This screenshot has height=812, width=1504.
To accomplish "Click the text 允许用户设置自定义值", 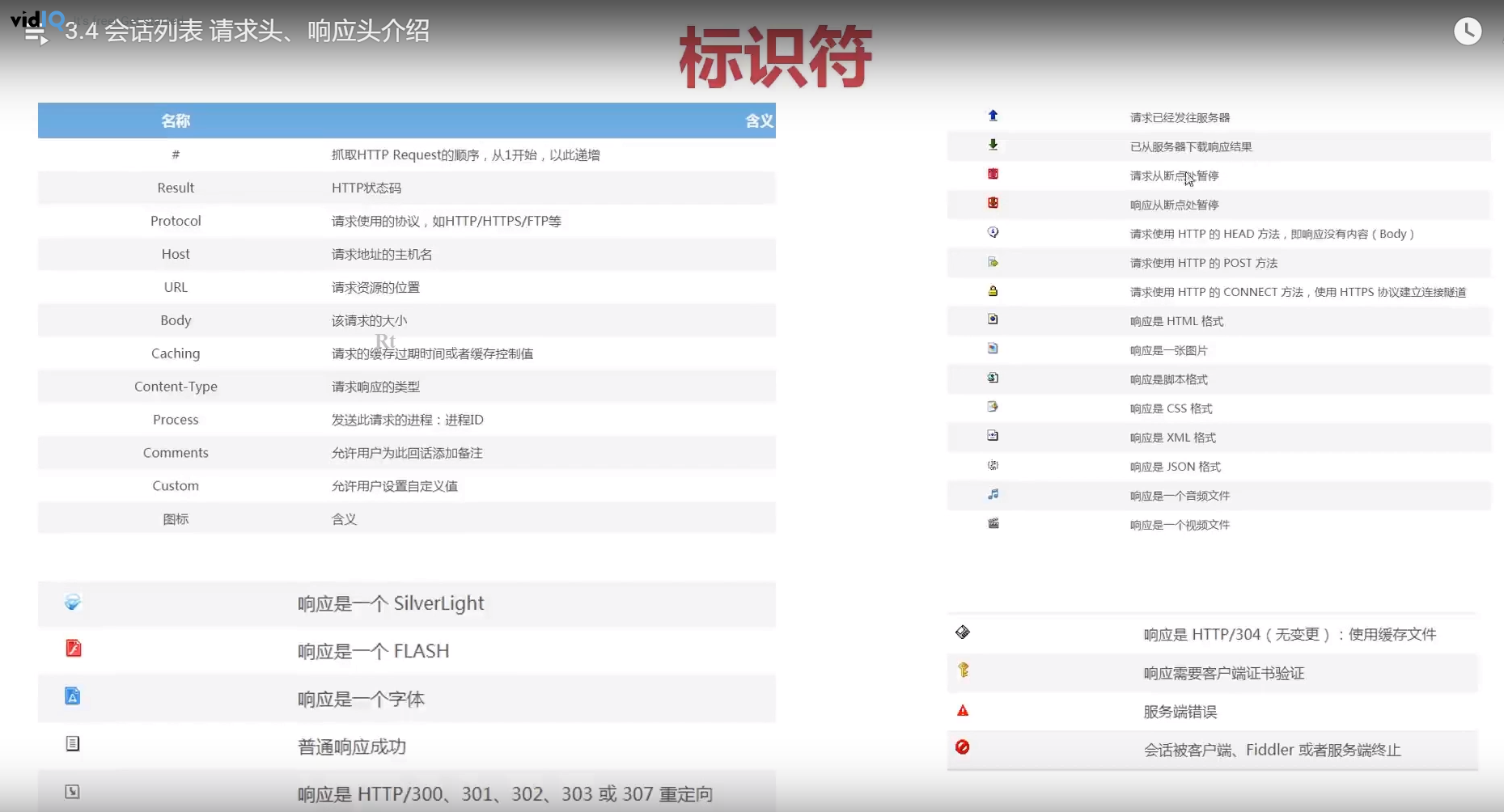I will pos(395,486).
